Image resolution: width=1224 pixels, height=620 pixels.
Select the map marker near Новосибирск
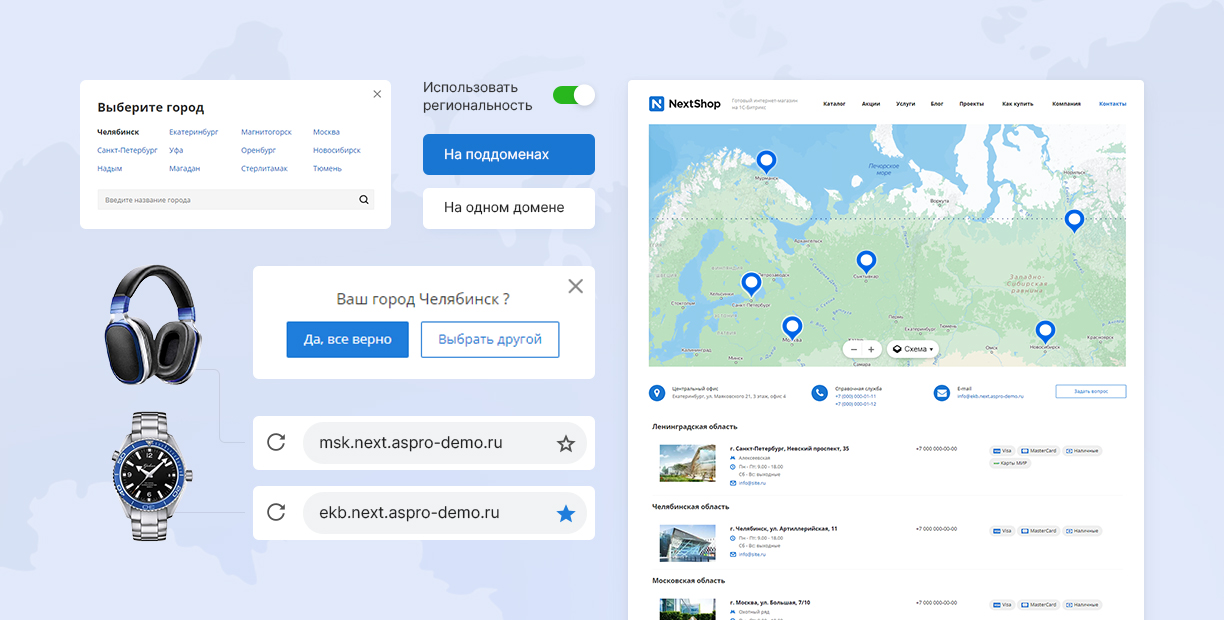pos(1045,331)
